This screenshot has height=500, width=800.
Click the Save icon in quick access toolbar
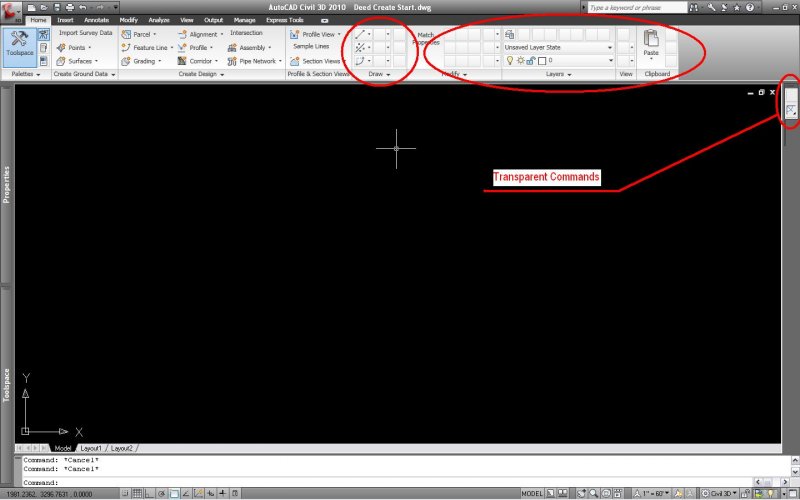coord(57,8)
